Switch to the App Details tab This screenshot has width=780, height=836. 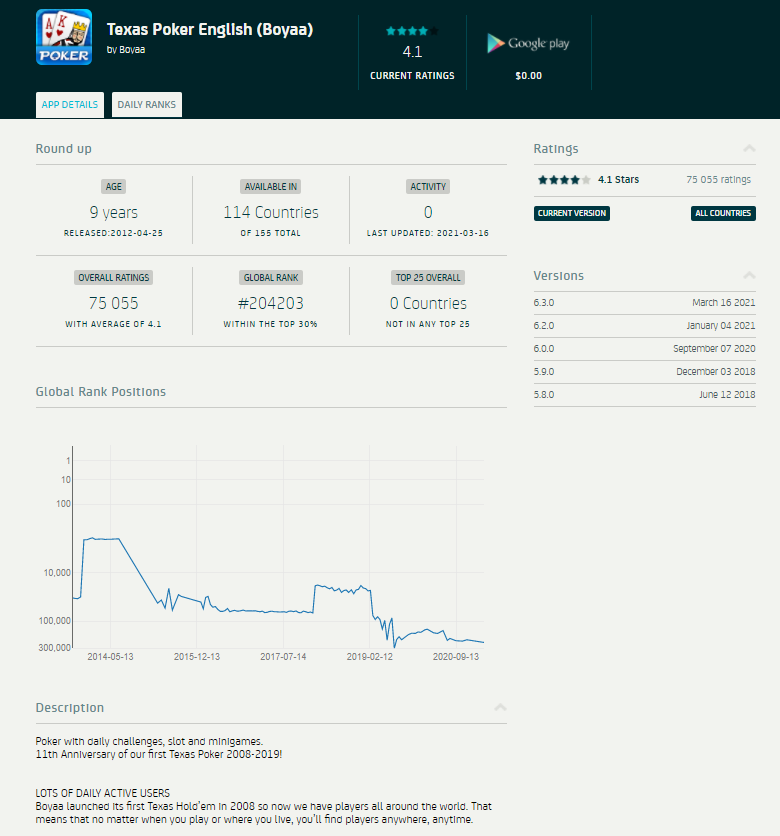(x=70, y=104)
